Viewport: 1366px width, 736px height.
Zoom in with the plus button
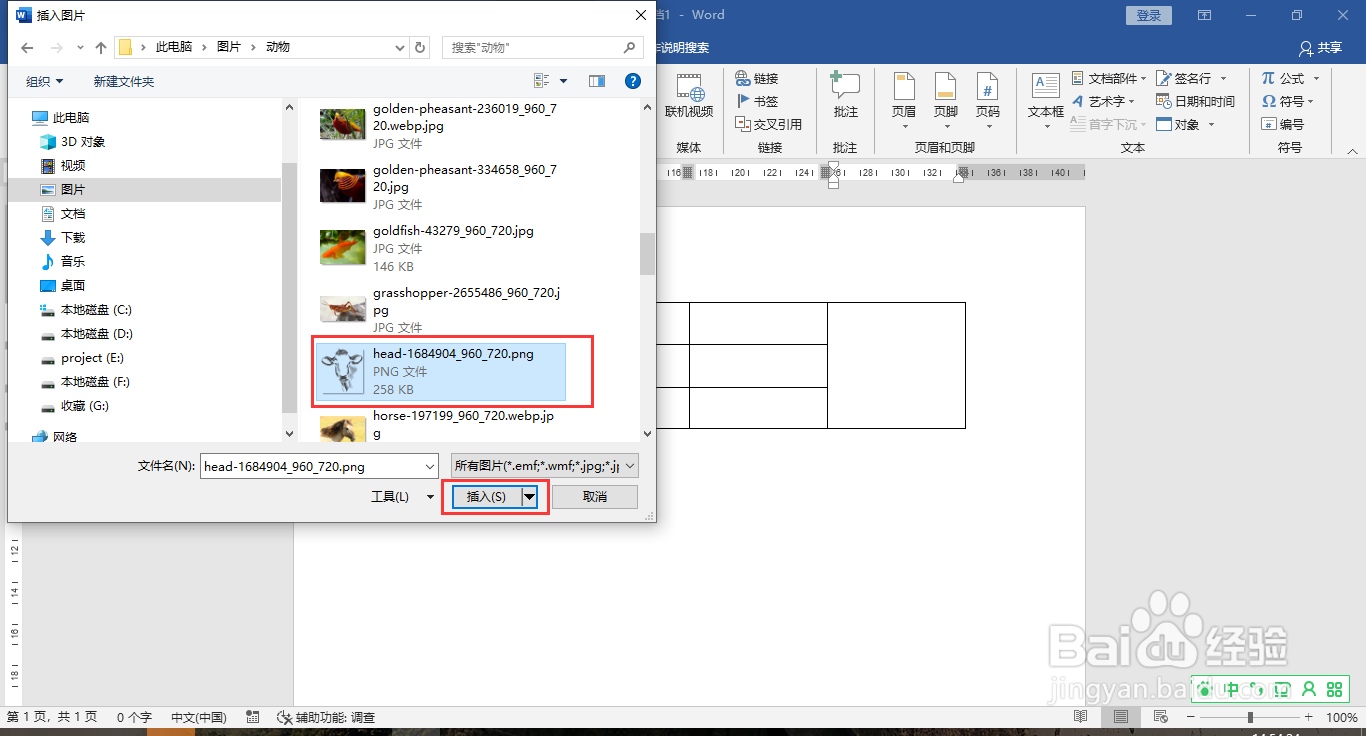[x=1309, y=717]
